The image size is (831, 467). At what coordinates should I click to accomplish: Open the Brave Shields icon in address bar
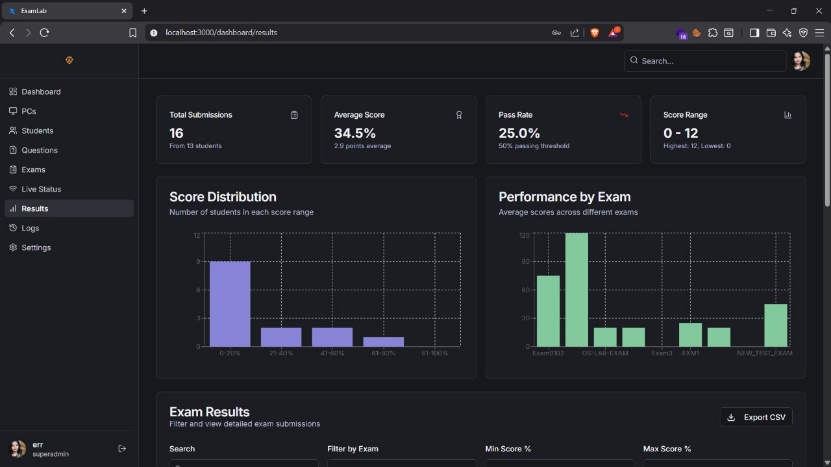[594, 32]
